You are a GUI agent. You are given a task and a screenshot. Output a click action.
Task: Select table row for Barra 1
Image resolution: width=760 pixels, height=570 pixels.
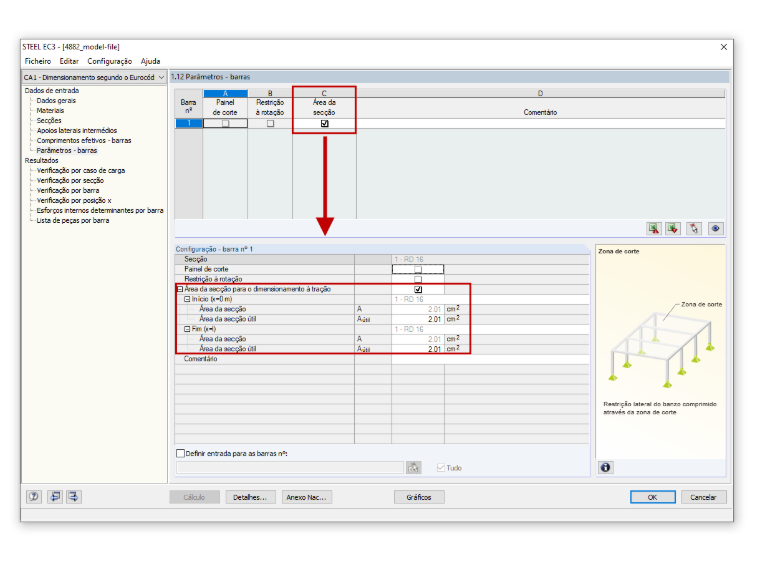tap(189, 124)
